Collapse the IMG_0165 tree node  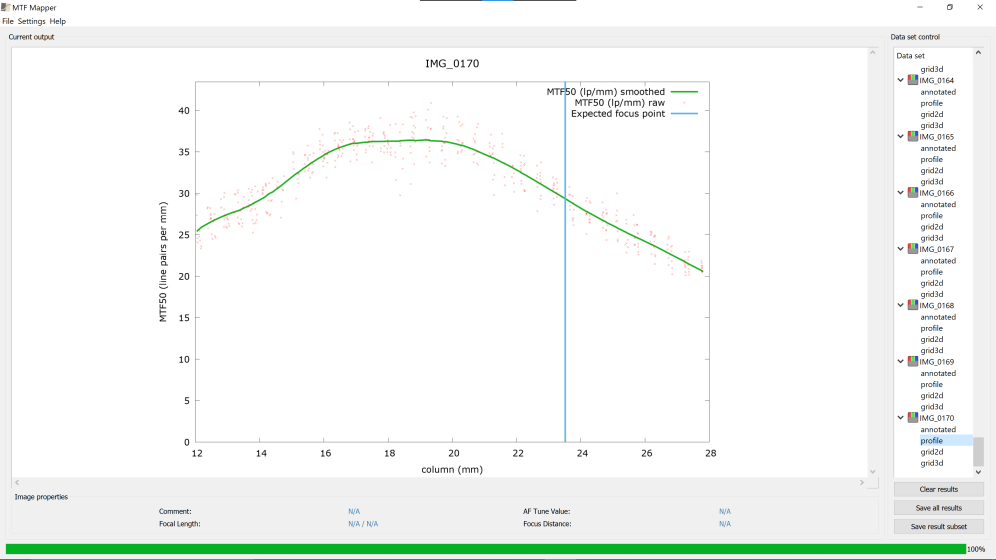click(901, 137)
